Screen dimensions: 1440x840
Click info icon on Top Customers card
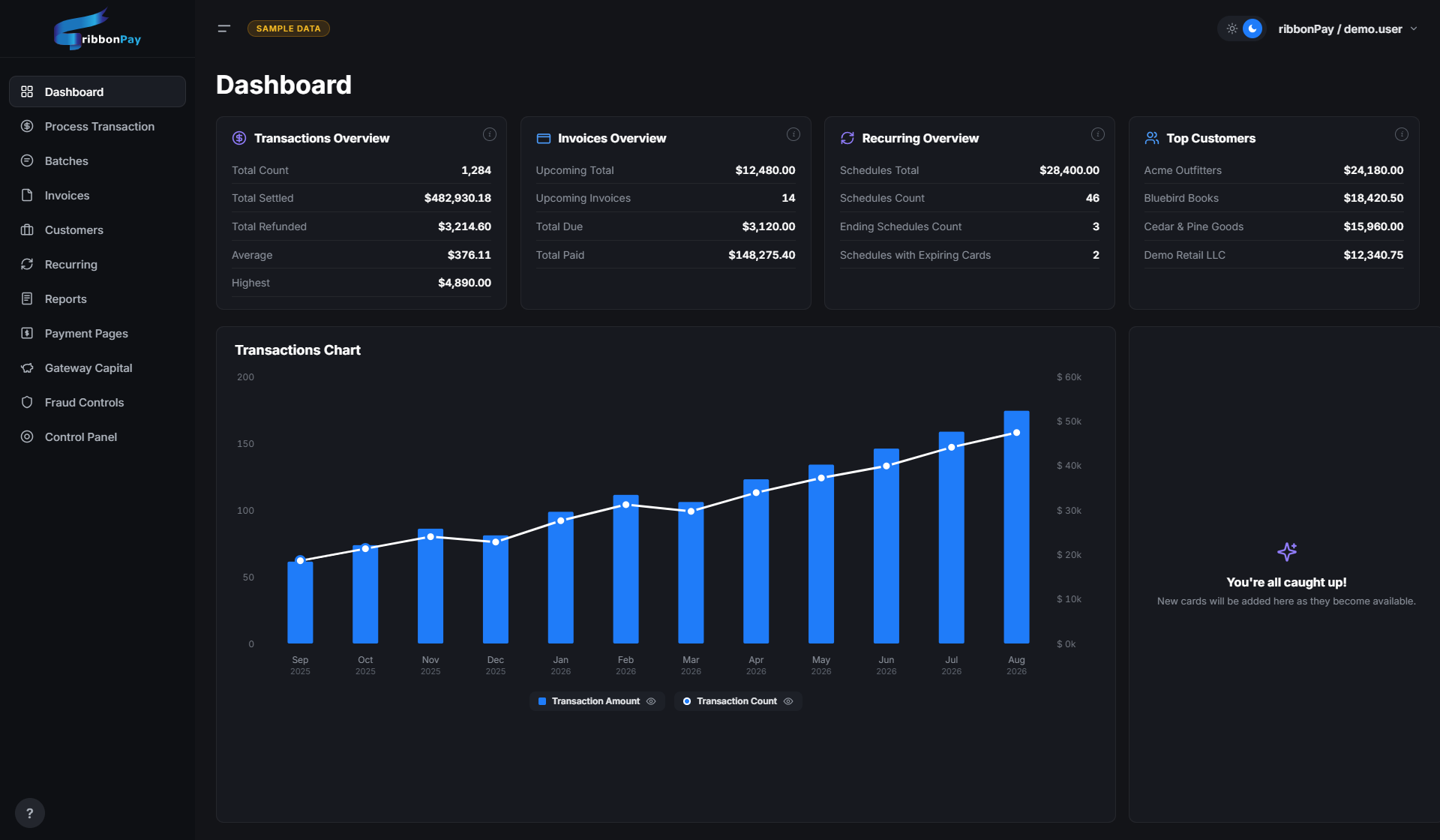tap(1402, 134)
